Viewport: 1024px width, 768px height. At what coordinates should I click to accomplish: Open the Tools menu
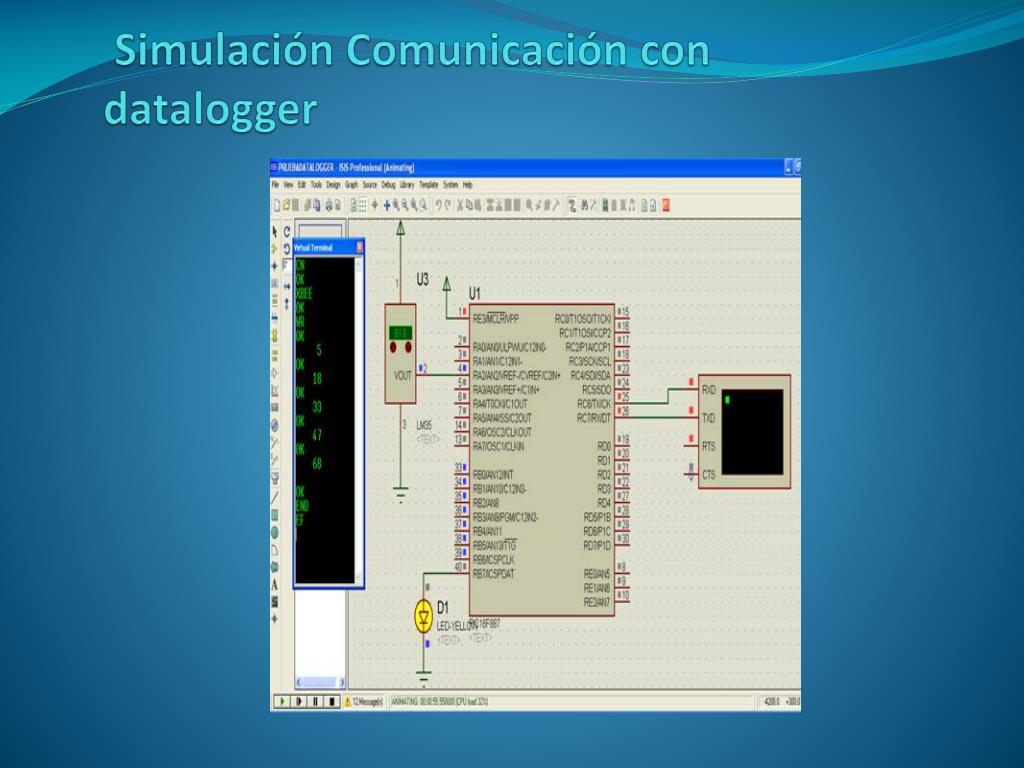pos(316,185)
